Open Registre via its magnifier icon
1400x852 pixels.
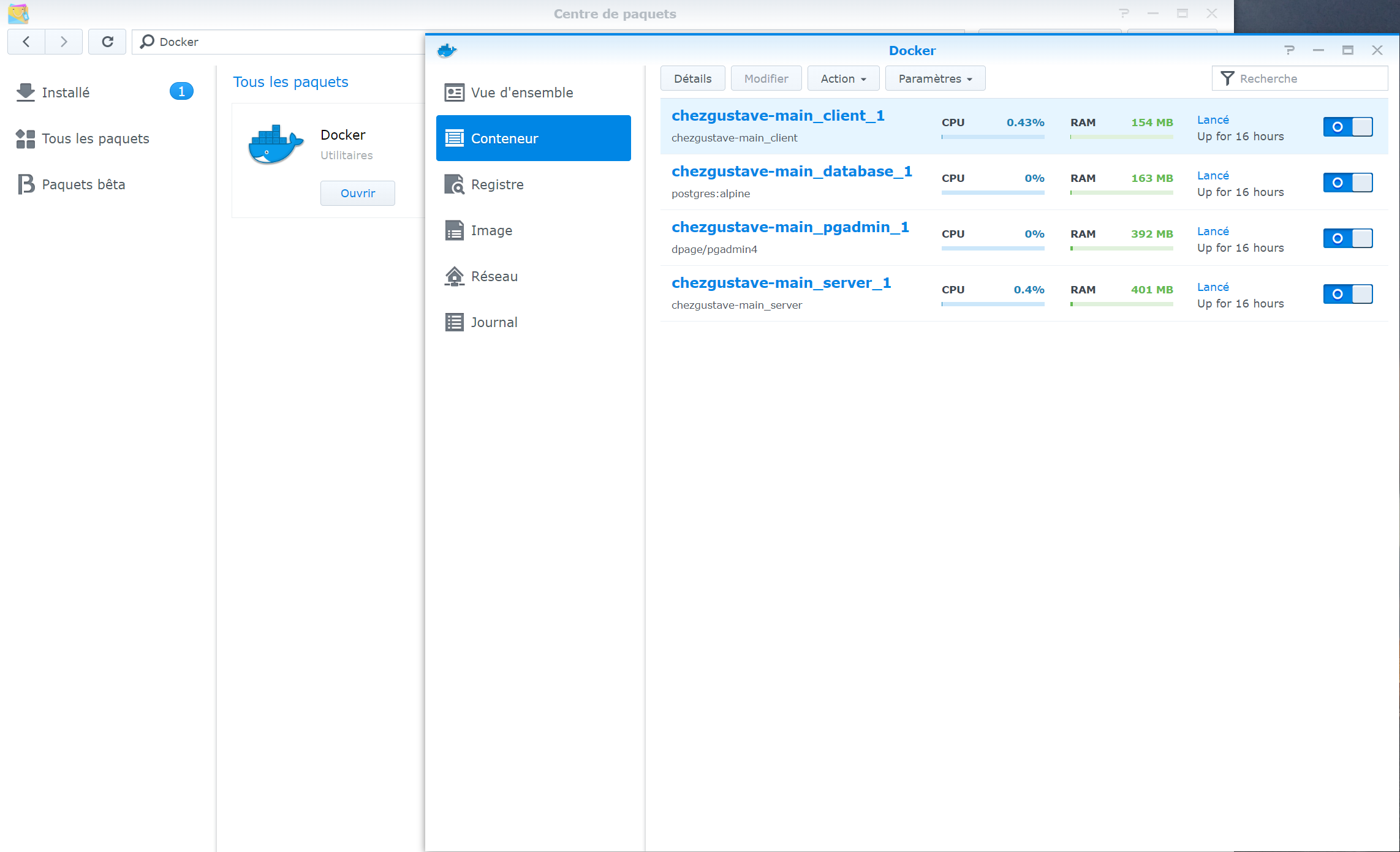[x=454, y=184]
